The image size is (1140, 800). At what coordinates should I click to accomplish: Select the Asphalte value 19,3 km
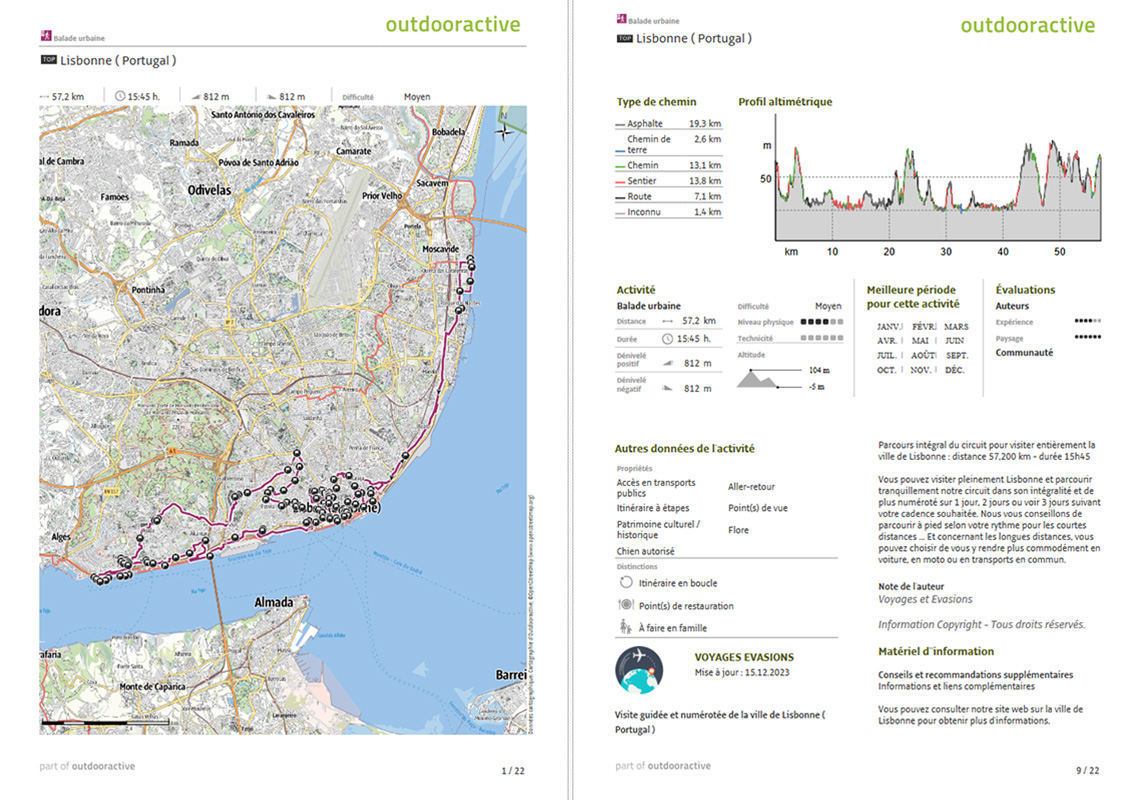click(x=705, y=124)
